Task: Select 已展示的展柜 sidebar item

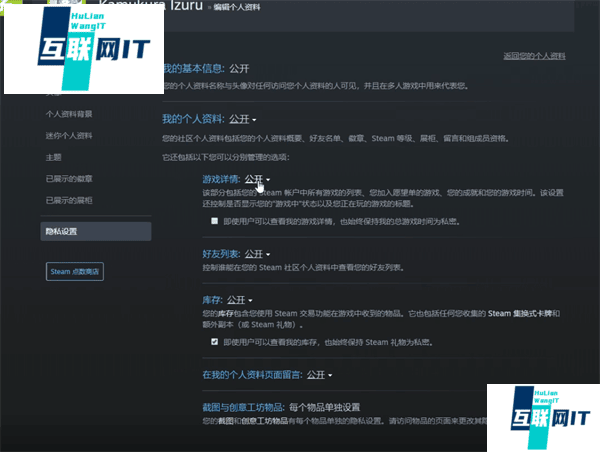Action: [x=69, y=200]
